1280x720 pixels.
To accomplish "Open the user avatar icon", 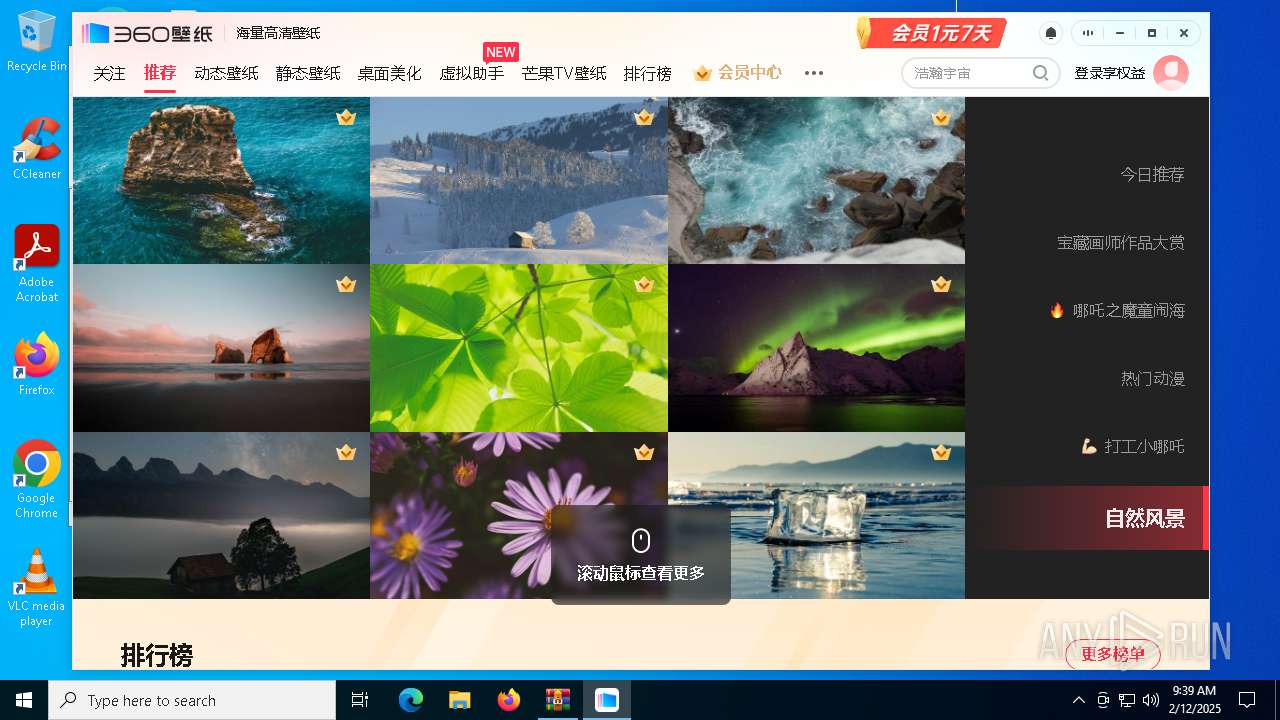I will point(1171,73).
